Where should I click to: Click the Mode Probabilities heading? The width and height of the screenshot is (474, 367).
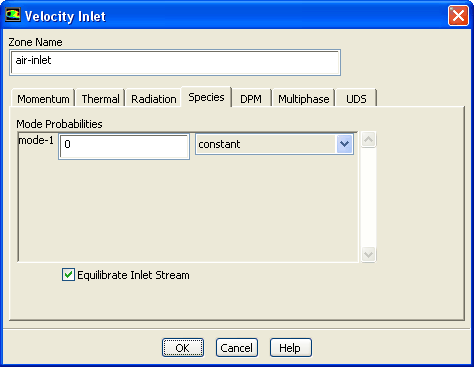point(59,124)
